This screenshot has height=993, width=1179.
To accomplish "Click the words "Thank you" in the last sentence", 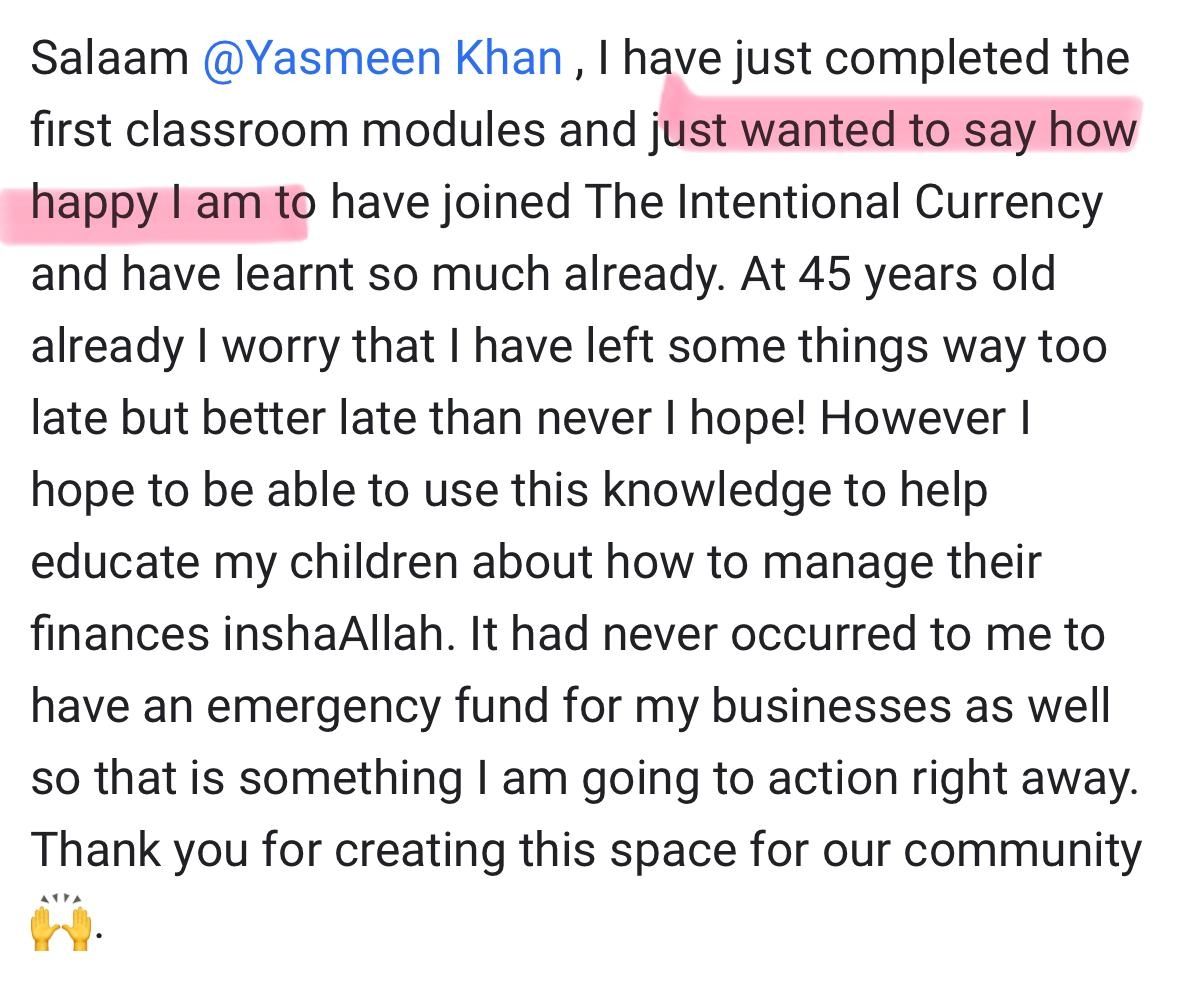I will coord(138,851).
